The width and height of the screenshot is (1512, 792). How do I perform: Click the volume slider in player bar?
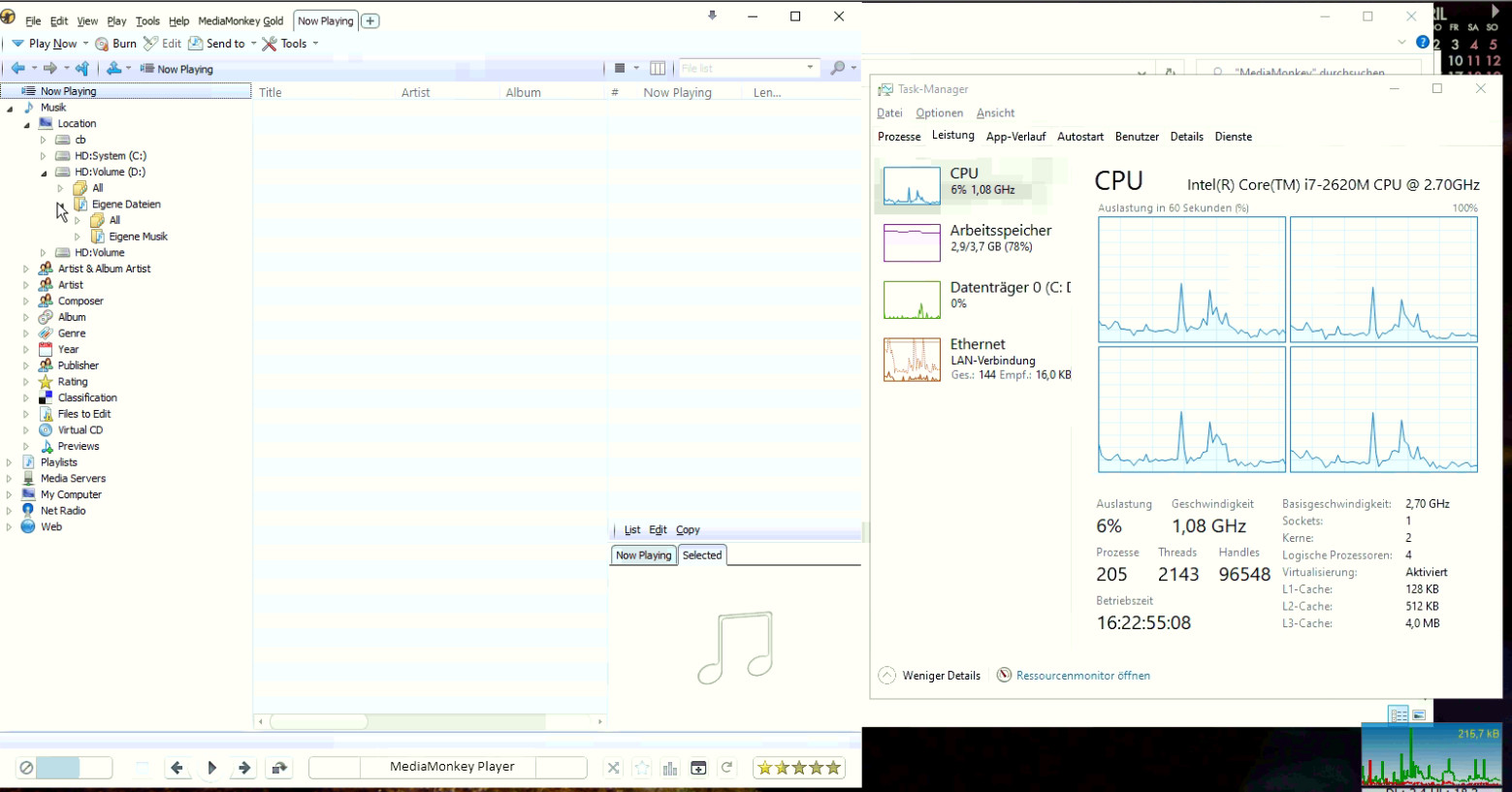tap(74, 768)
